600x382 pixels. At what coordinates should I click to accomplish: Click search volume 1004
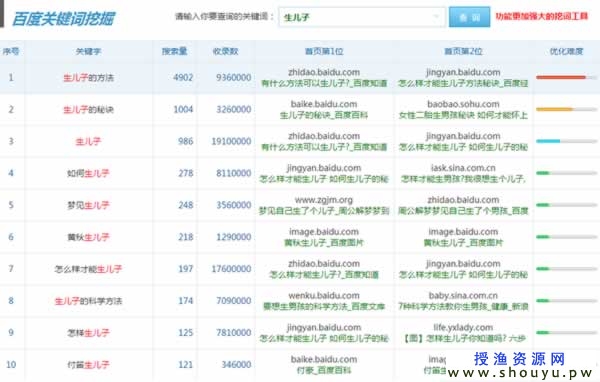183,109
